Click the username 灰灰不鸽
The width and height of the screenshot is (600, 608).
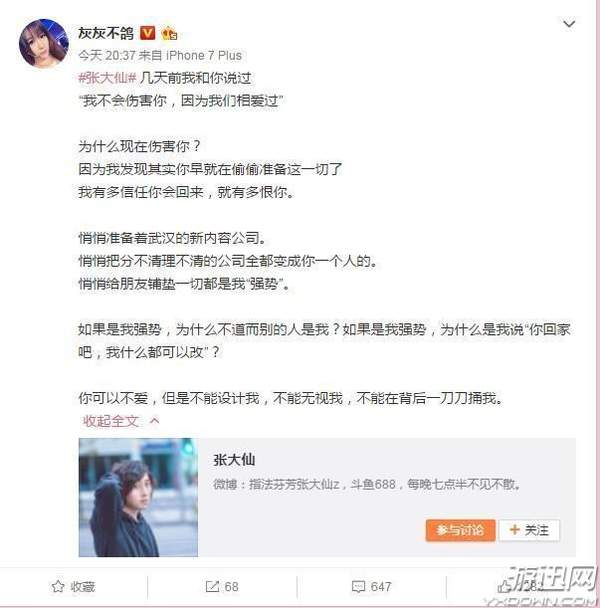105,33
